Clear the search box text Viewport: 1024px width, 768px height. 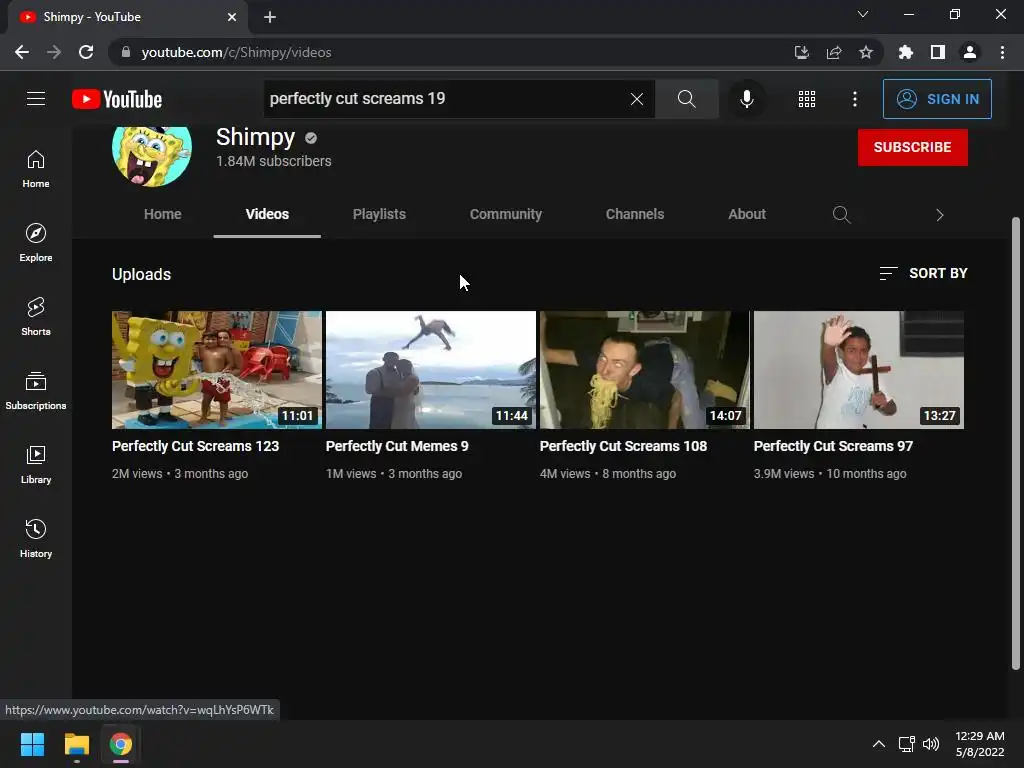pos(637,99)
